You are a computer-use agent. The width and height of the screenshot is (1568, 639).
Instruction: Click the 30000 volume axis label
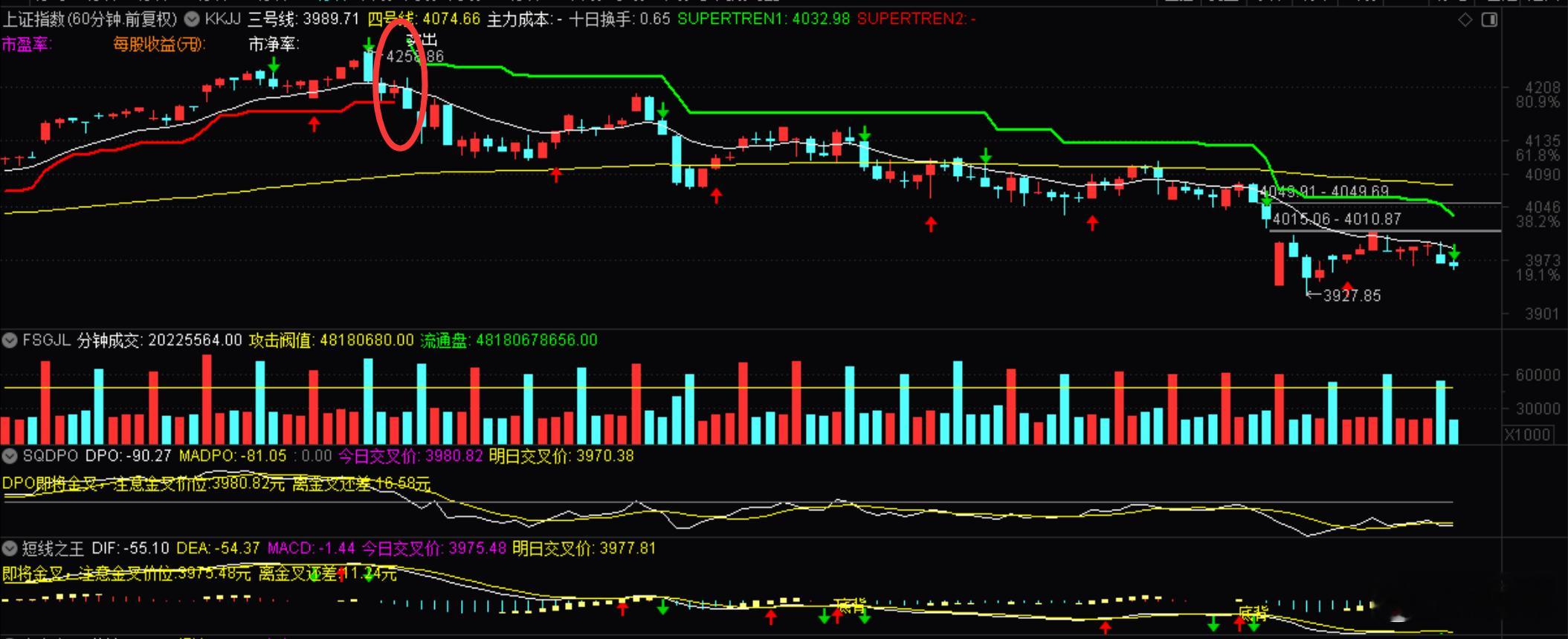pos(1538,409)
